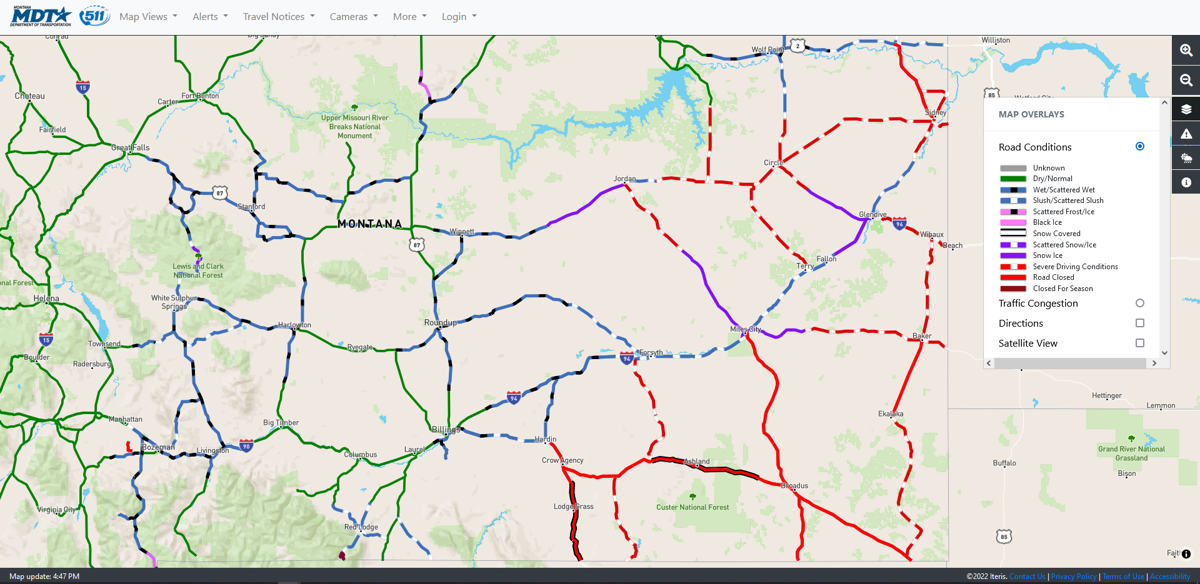Enable the Directions checkbox
The width and height of the screenshot is (1200, 584).
[1139, 323]
